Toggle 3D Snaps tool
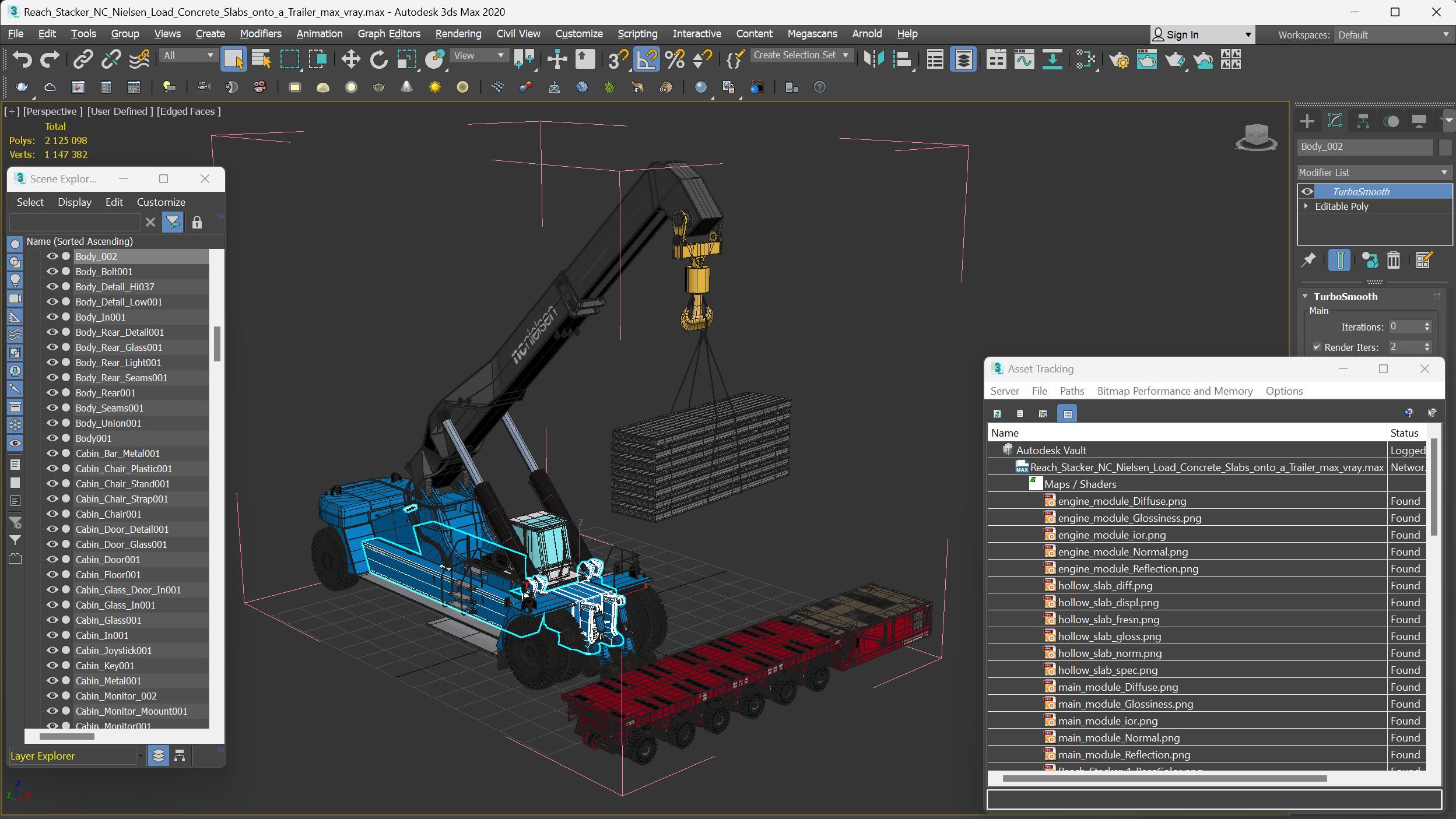 pos(618,59)
